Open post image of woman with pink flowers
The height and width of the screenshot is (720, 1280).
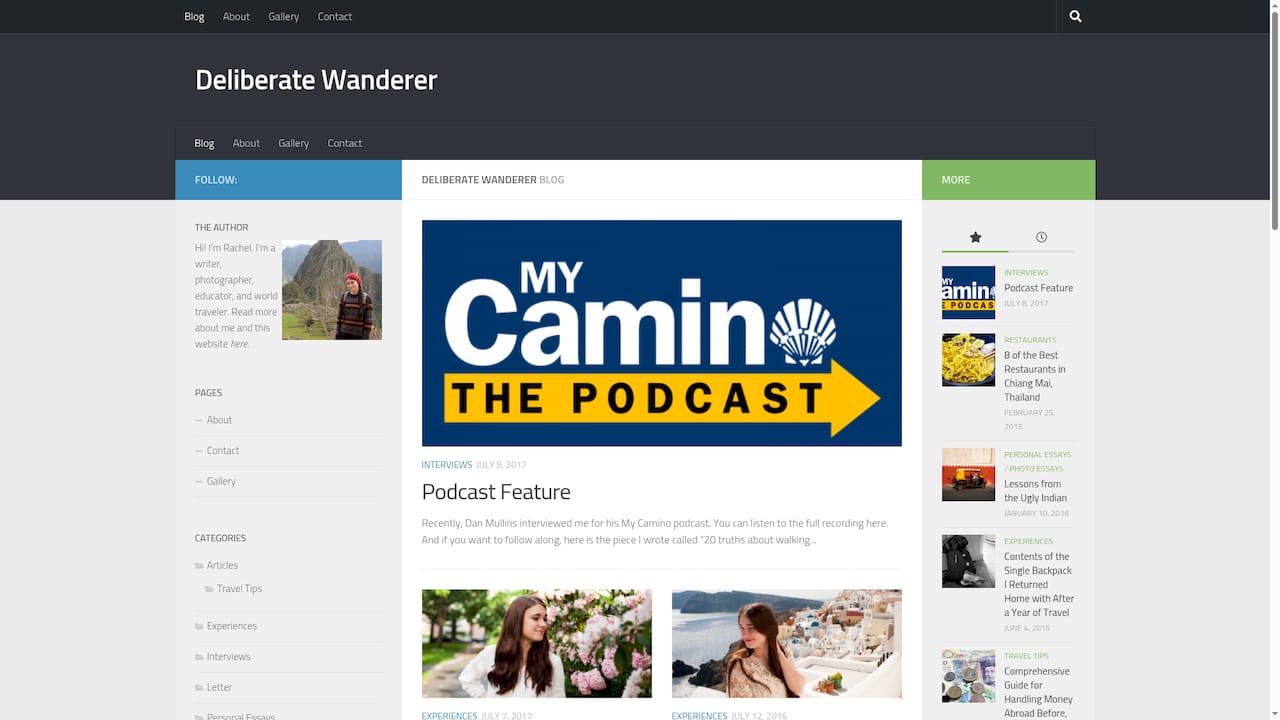pos(537,643)
